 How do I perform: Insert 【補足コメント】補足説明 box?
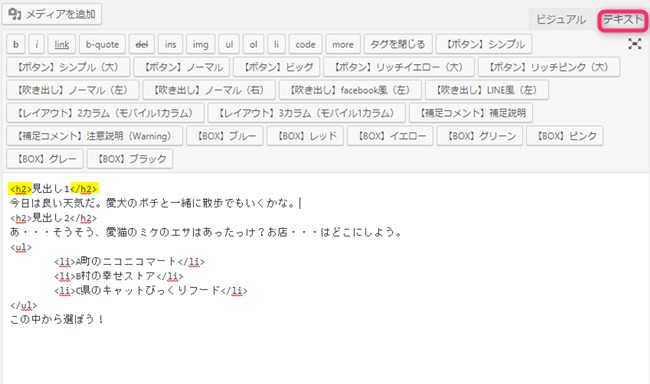coord(471,113)
